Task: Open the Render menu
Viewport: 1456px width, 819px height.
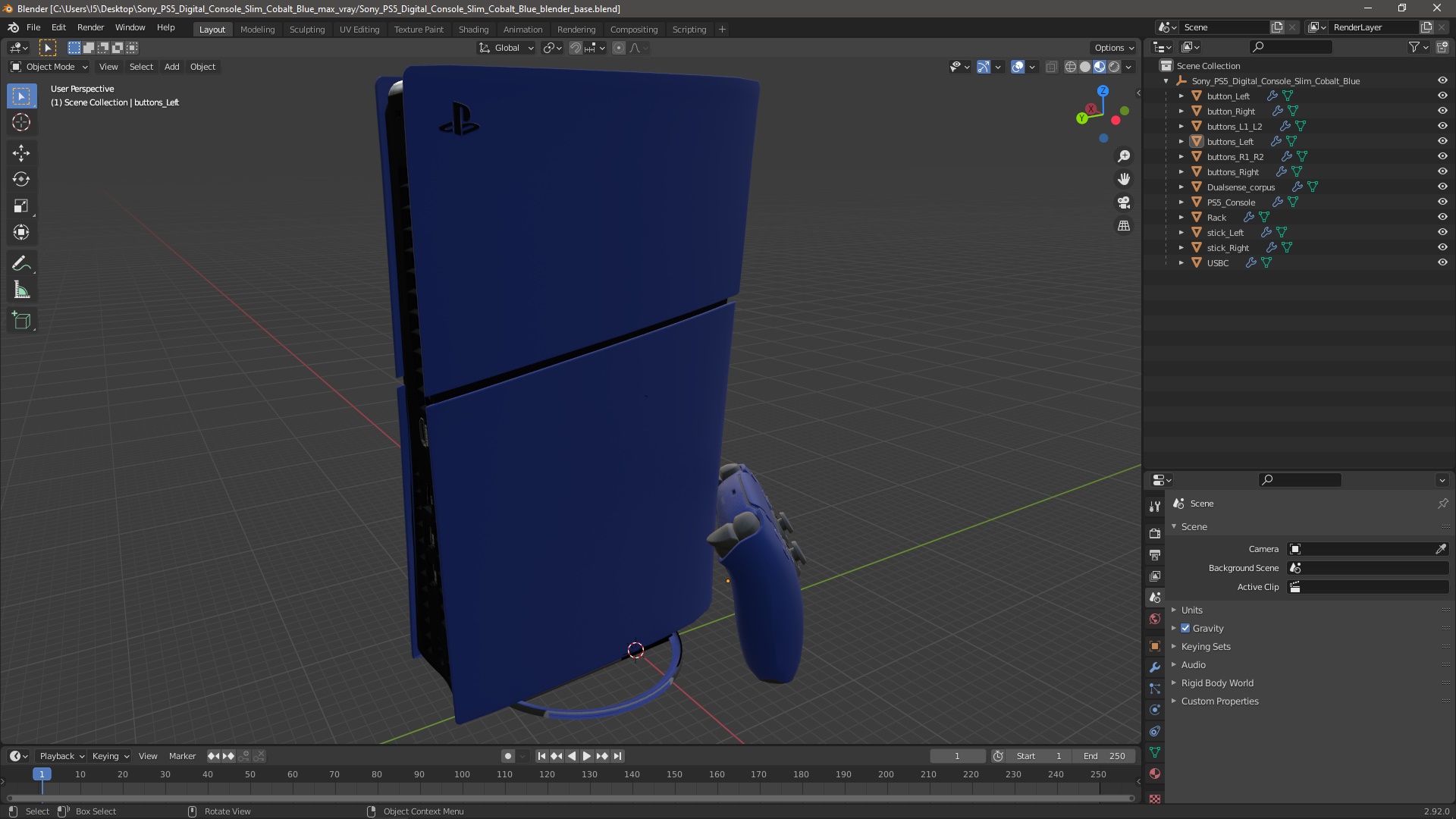Action: [x=90, y=27]
